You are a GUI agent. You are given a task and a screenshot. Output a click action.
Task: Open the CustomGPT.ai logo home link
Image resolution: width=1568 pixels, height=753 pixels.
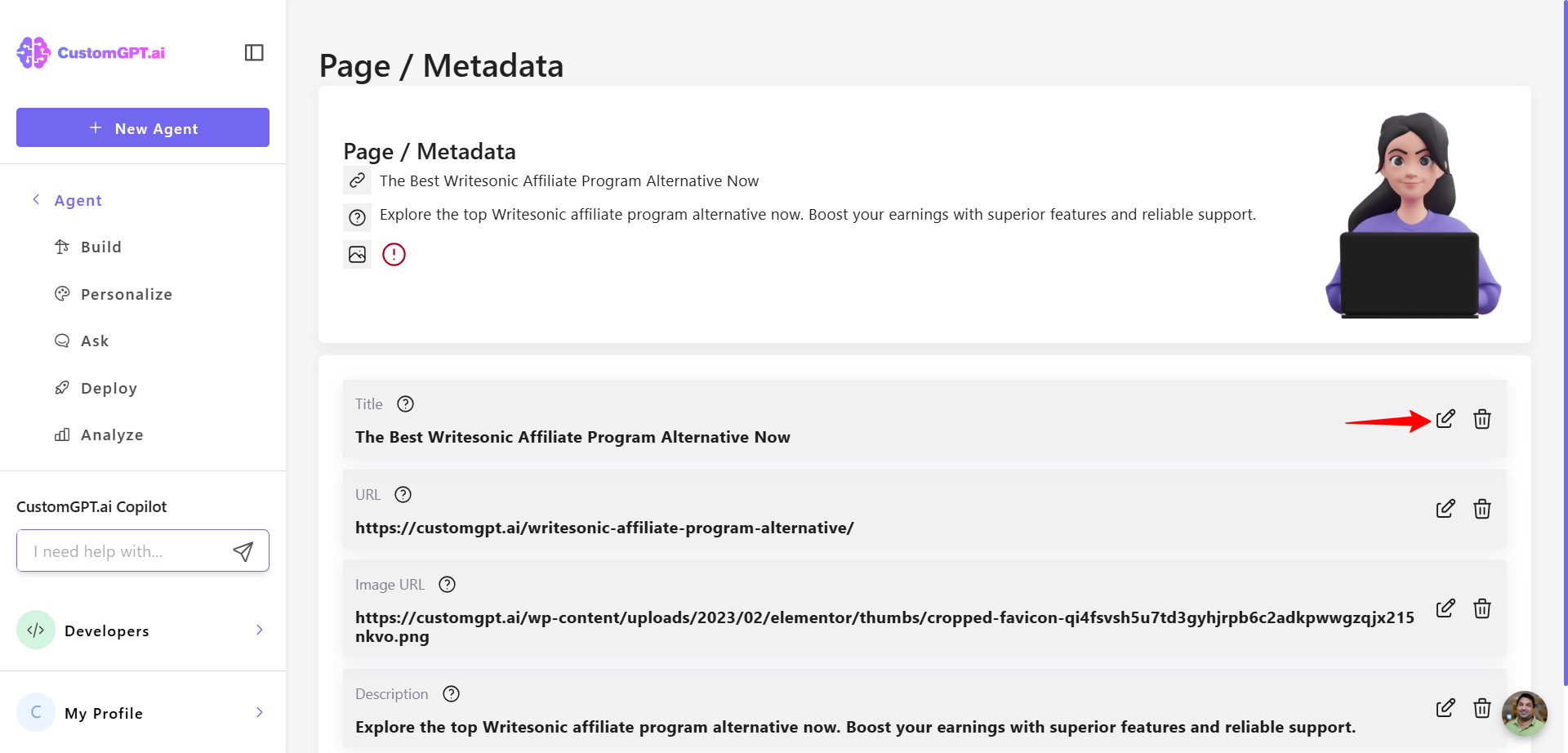click(x=91, y=53)
